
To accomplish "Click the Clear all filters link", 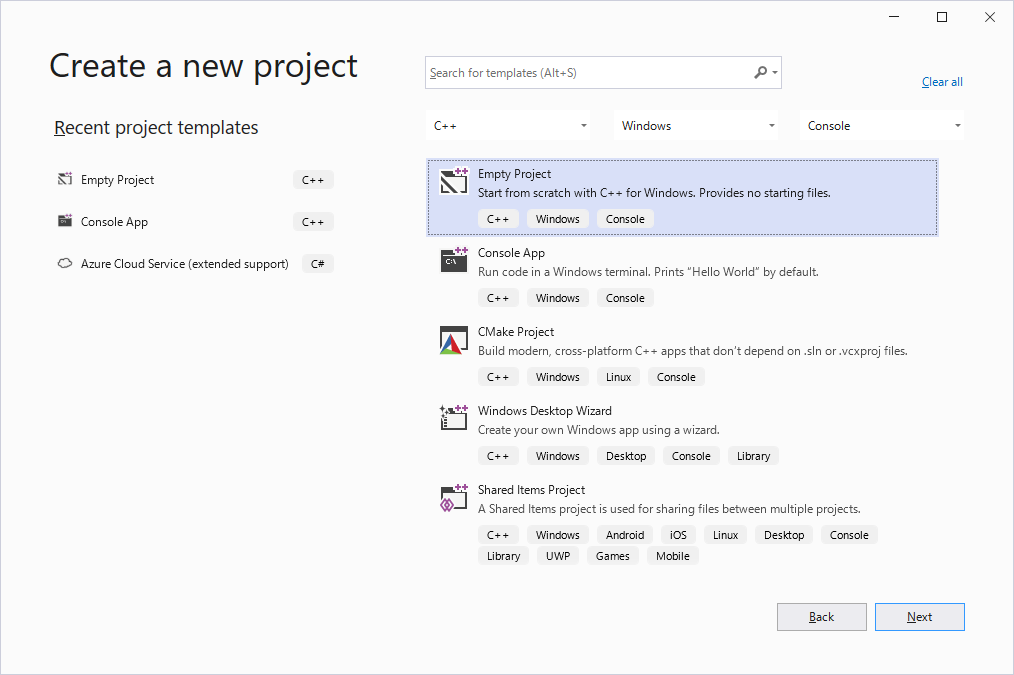I will (x=942, y=82).
